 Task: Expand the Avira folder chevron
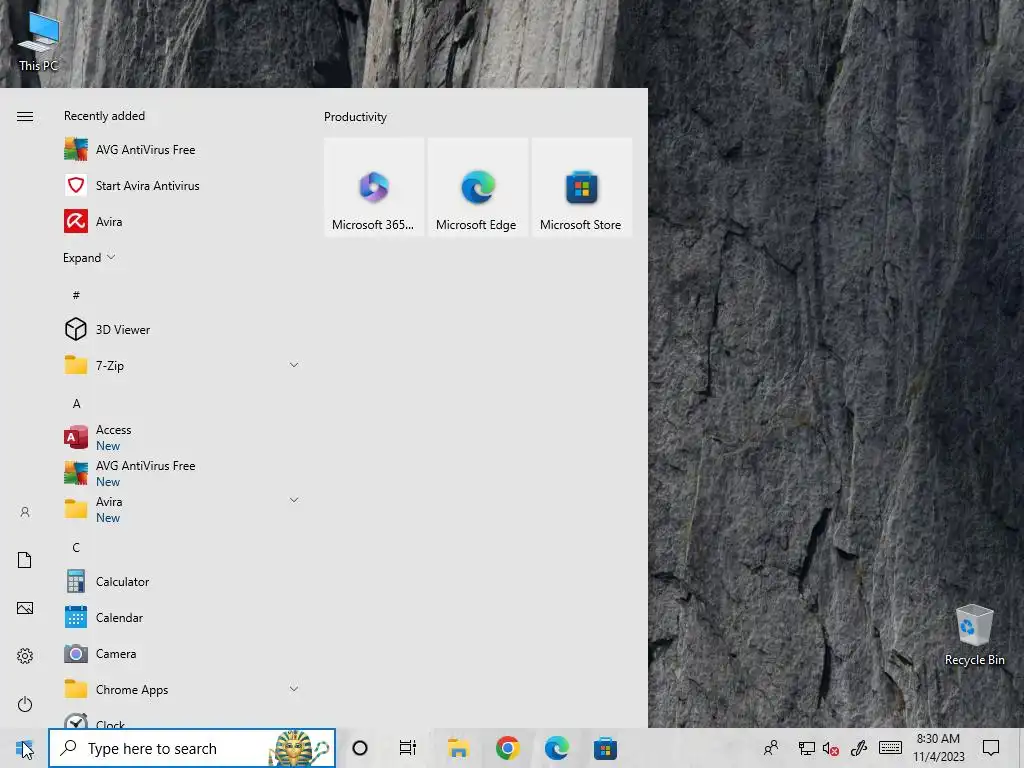coord(294,500)
